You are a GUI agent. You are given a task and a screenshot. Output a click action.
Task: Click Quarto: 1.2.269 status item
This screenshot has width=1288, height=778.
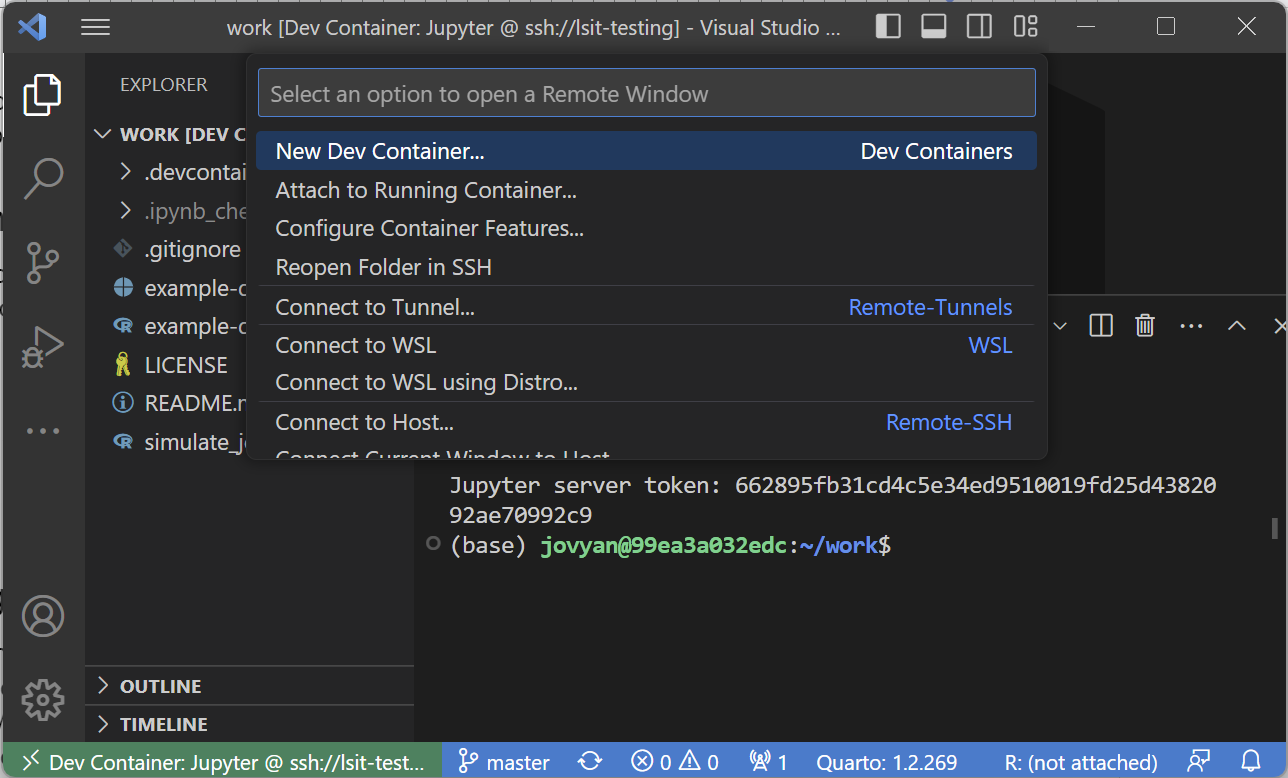(886, 762)
